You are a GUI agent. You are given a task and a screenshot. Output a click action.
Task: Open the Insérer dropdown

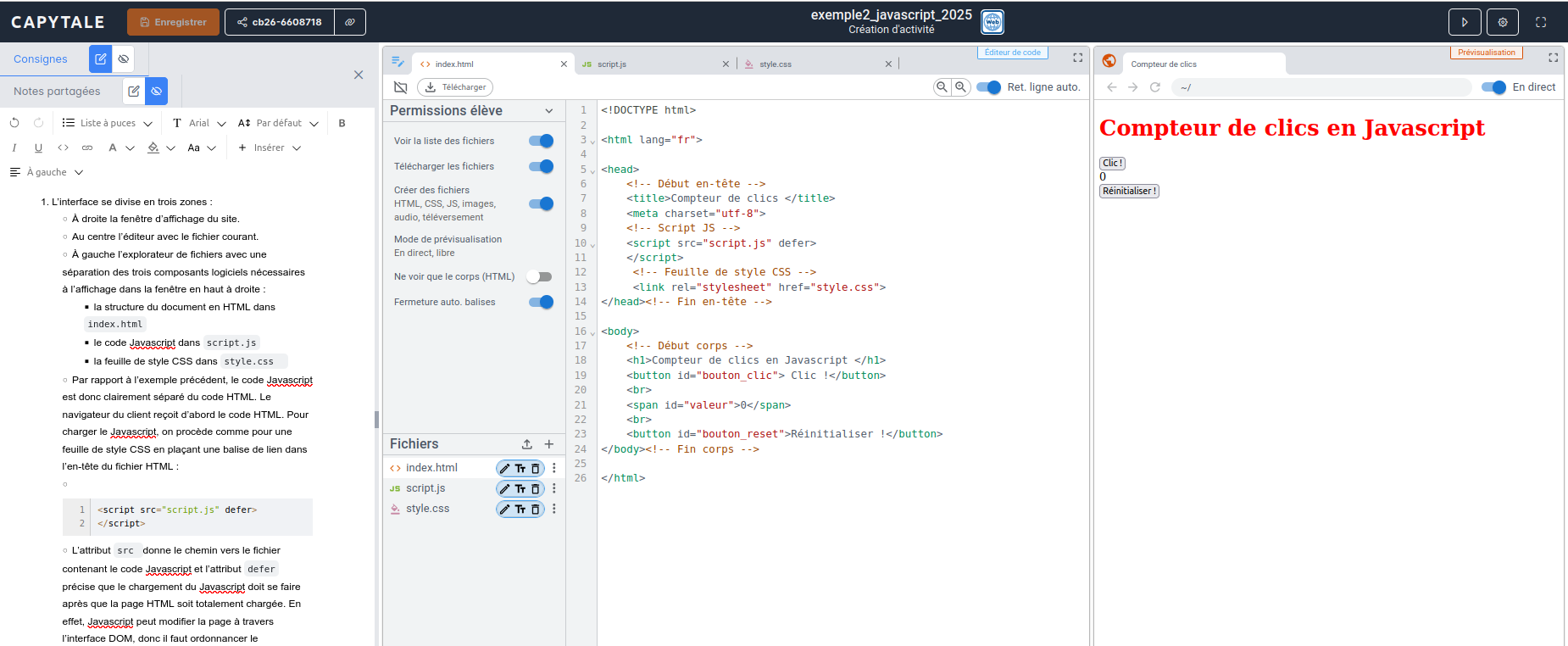pos(270,148)
